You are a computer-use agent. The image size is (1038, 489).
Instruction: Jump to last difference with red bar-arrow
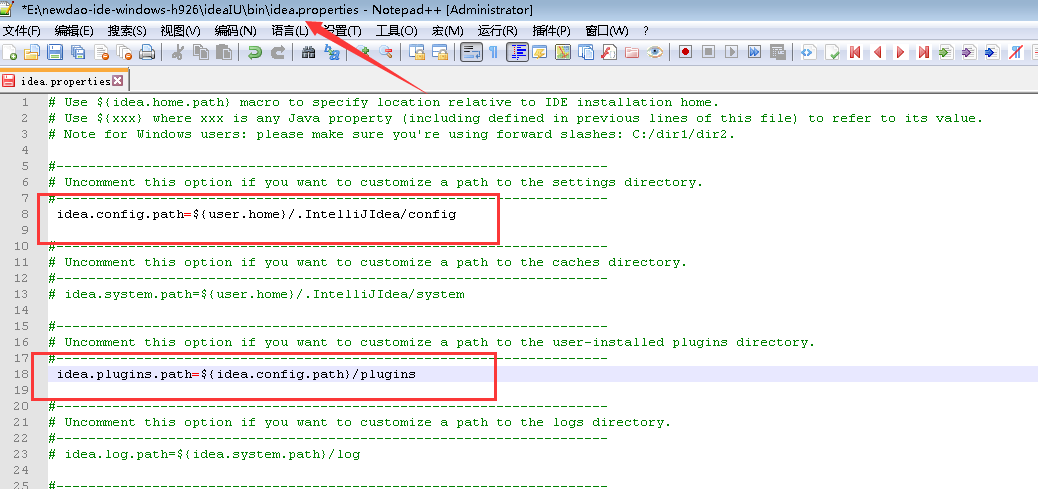(x=923, y=52)
